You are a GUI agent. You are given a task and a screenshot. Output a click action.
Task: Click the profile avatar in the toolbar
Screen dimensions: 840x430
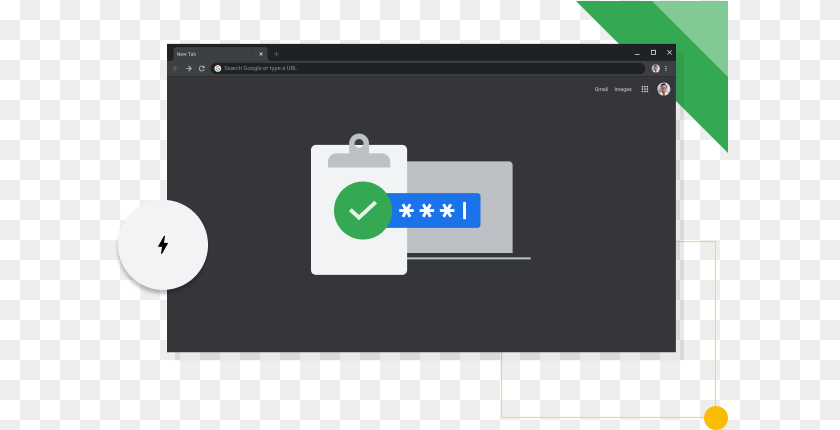tap(655, 68)
